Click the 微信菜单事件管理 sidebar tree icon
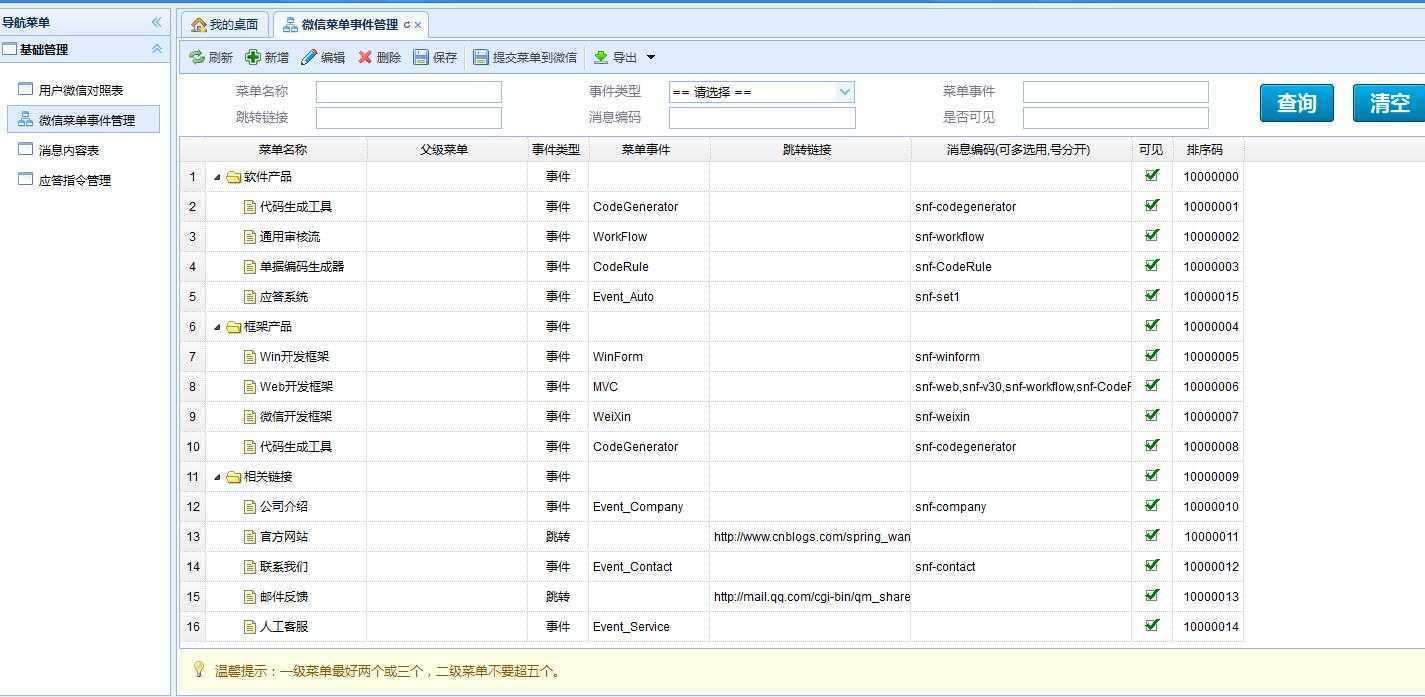The width and height of the screenshot is (1425, 697). pyautogui.click(x=26, y=119)
